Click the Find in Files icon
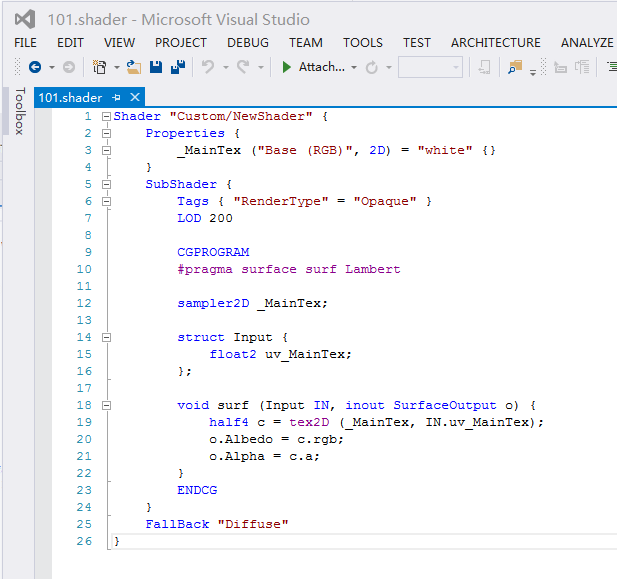617x579 pixels. click(x=515, y=67)
